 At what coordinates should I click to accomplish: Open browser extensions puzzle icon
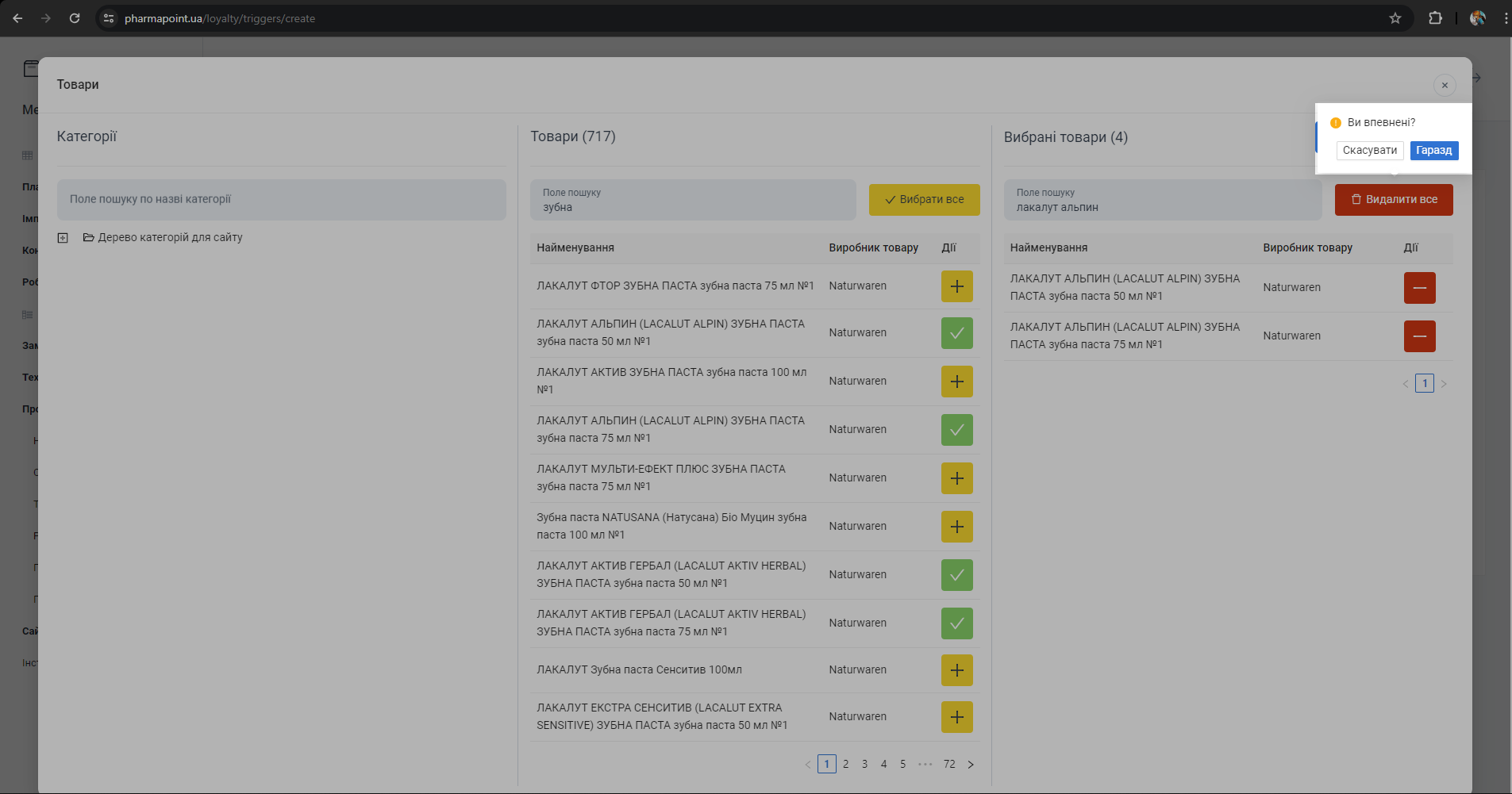(1435, 18)
